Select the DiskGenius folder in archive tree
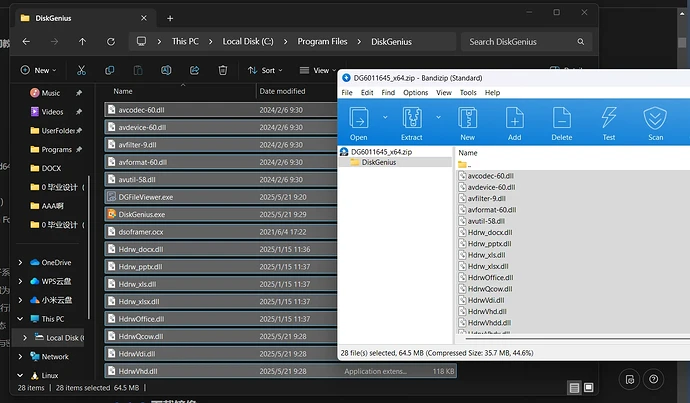 378,162
